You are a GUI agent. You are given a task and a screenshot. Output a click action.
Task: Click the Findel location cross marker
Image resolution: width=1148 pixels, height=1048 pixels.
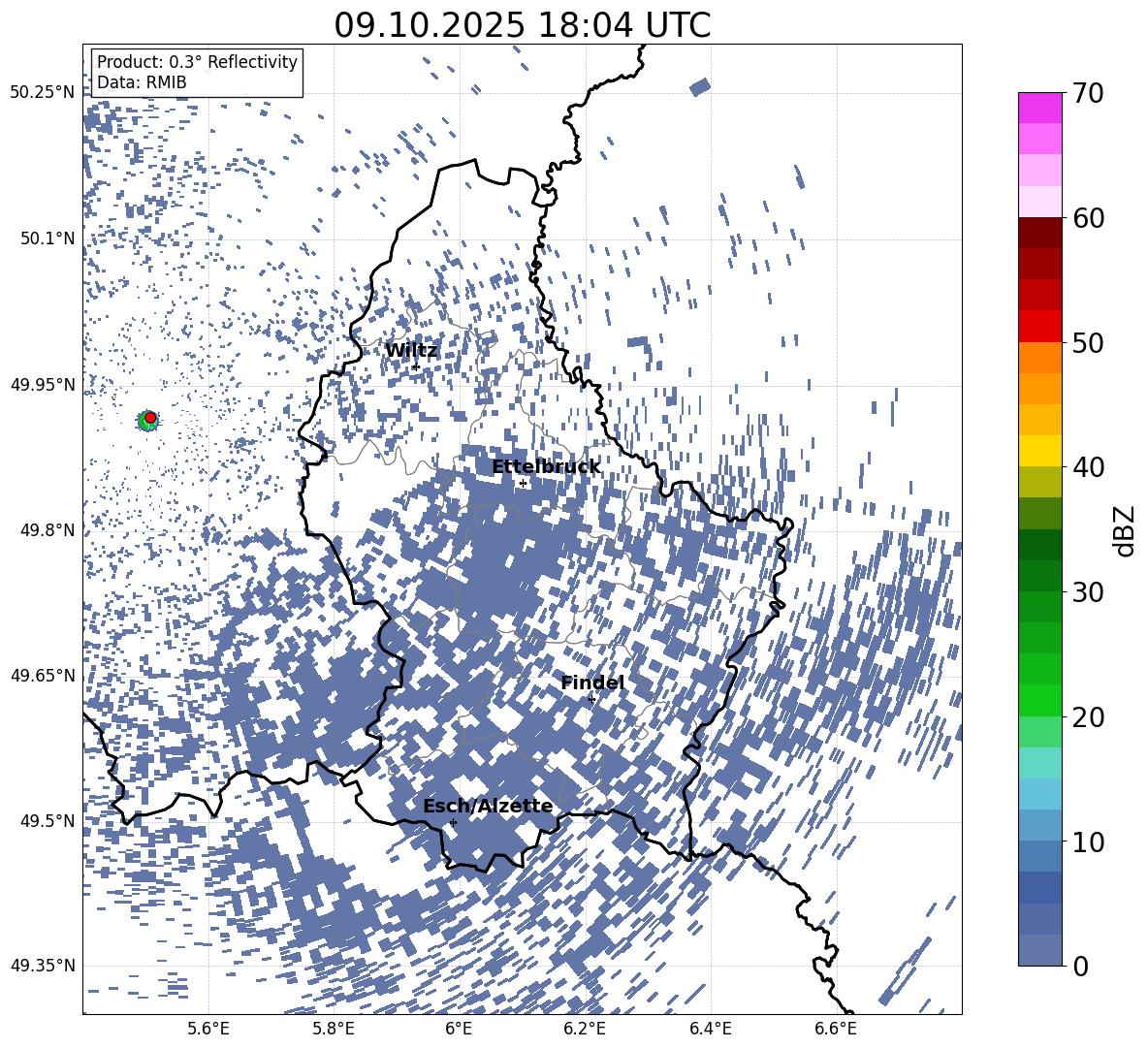pyautogui.click(x=591, y=699)
